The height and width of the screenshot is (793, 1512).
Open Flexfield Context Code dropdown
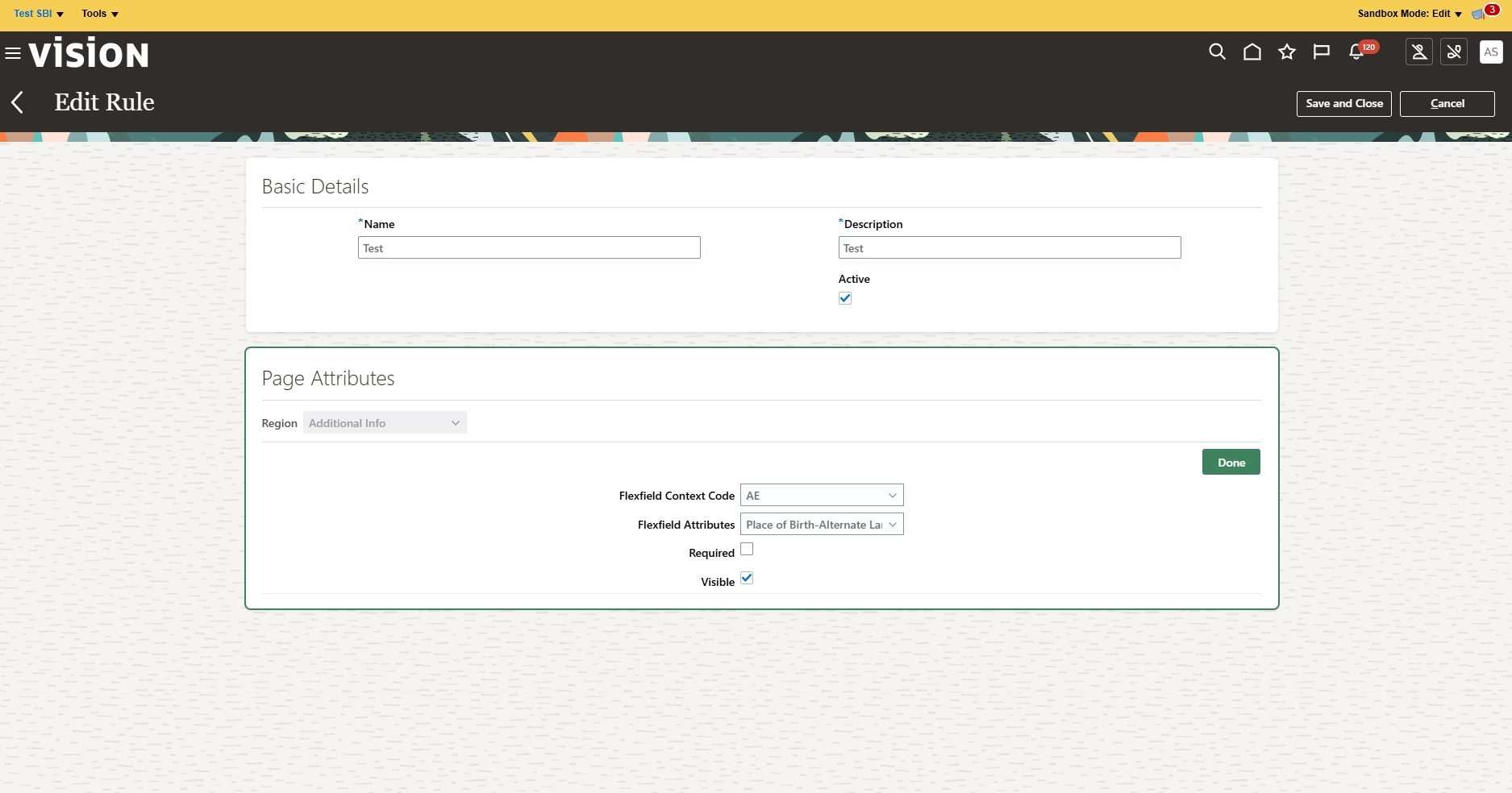point(822,496)
